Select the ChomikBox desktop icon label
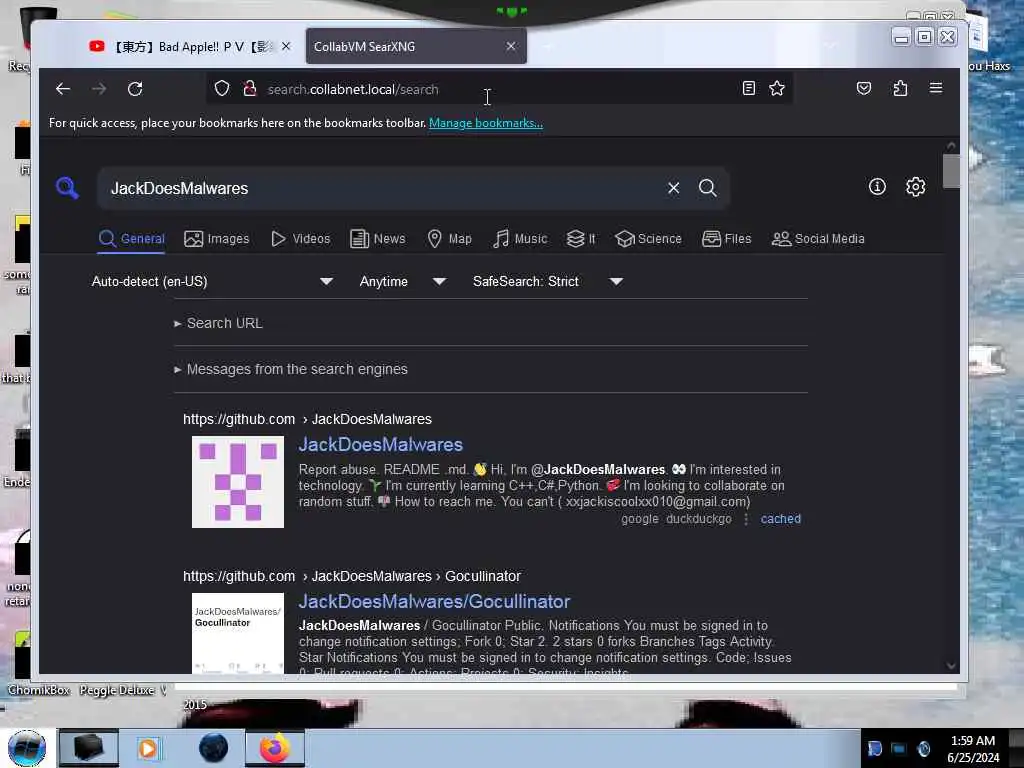This screenshot has width=1024, height=768. (39, 690)
